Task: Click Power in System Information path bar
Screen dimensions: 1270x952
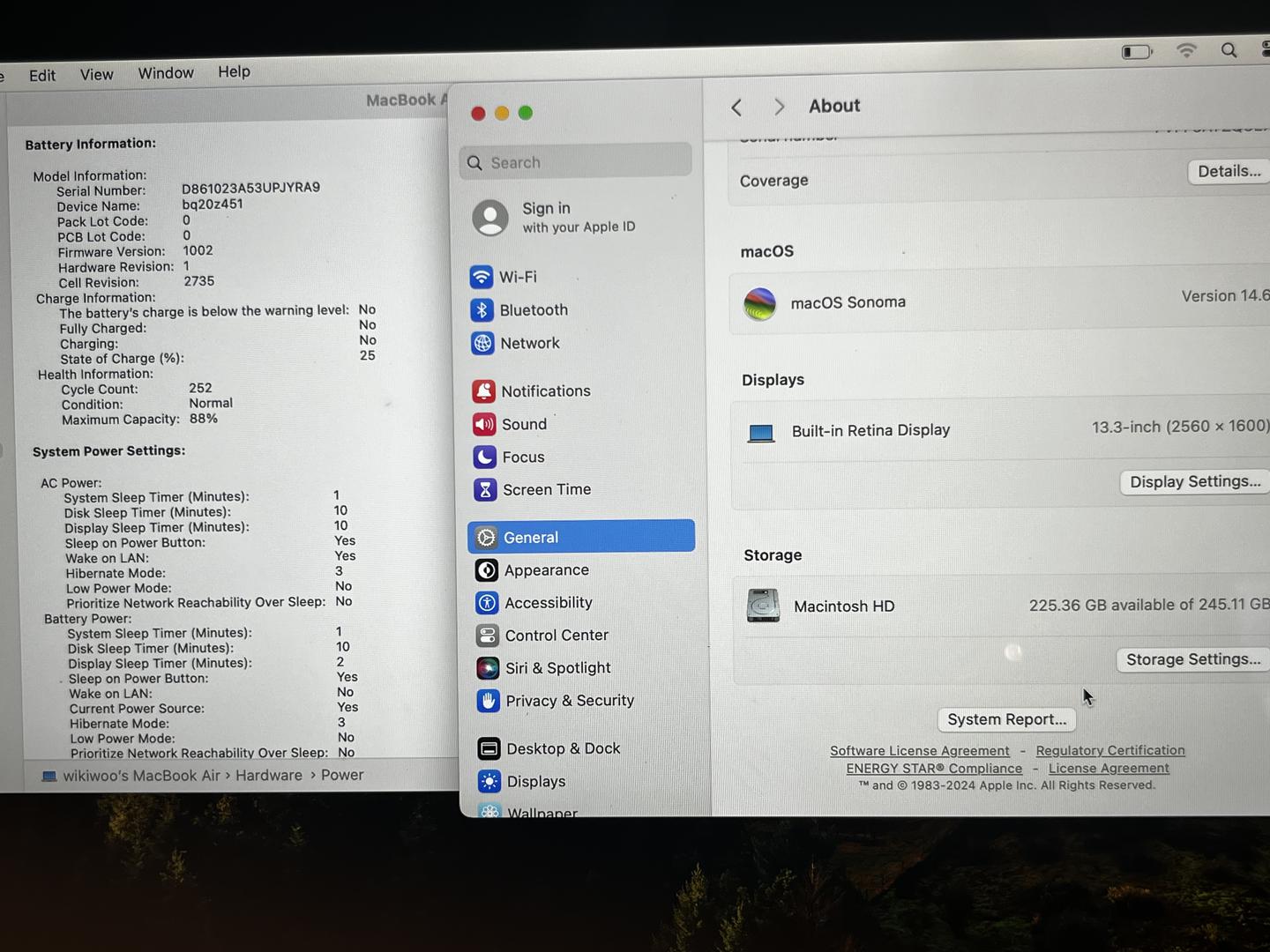Action: [x=342, y=775]
